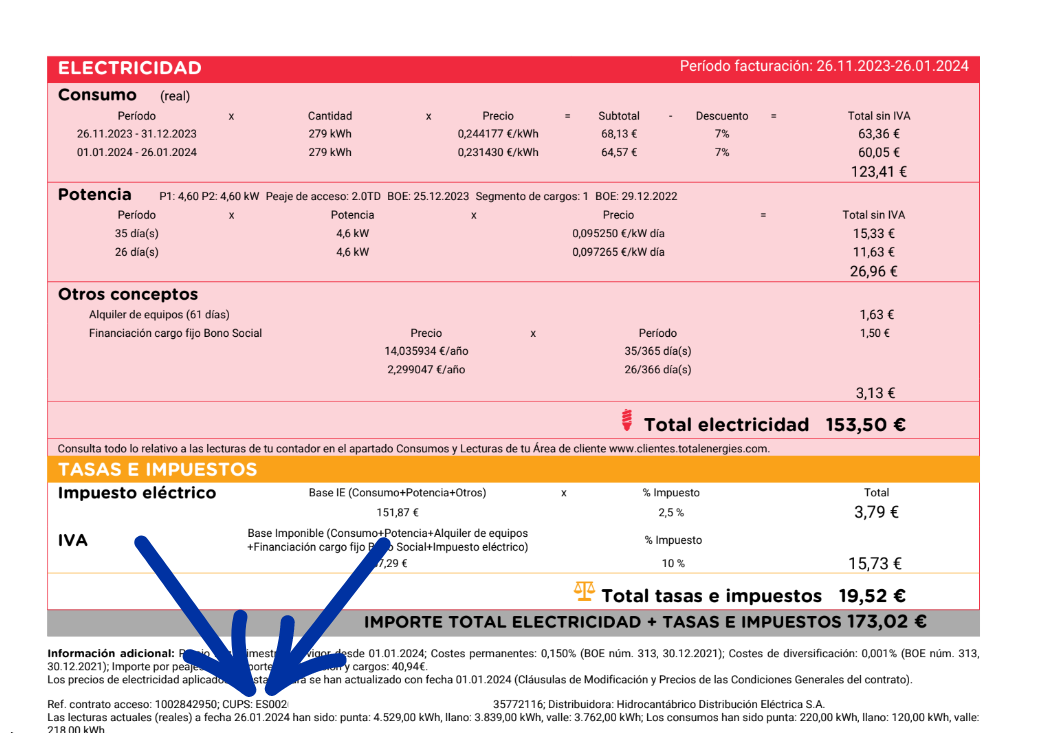Screen dimensions: 1057x733
Task: Click the Otros conceptos heading
Action: (128, 295)
